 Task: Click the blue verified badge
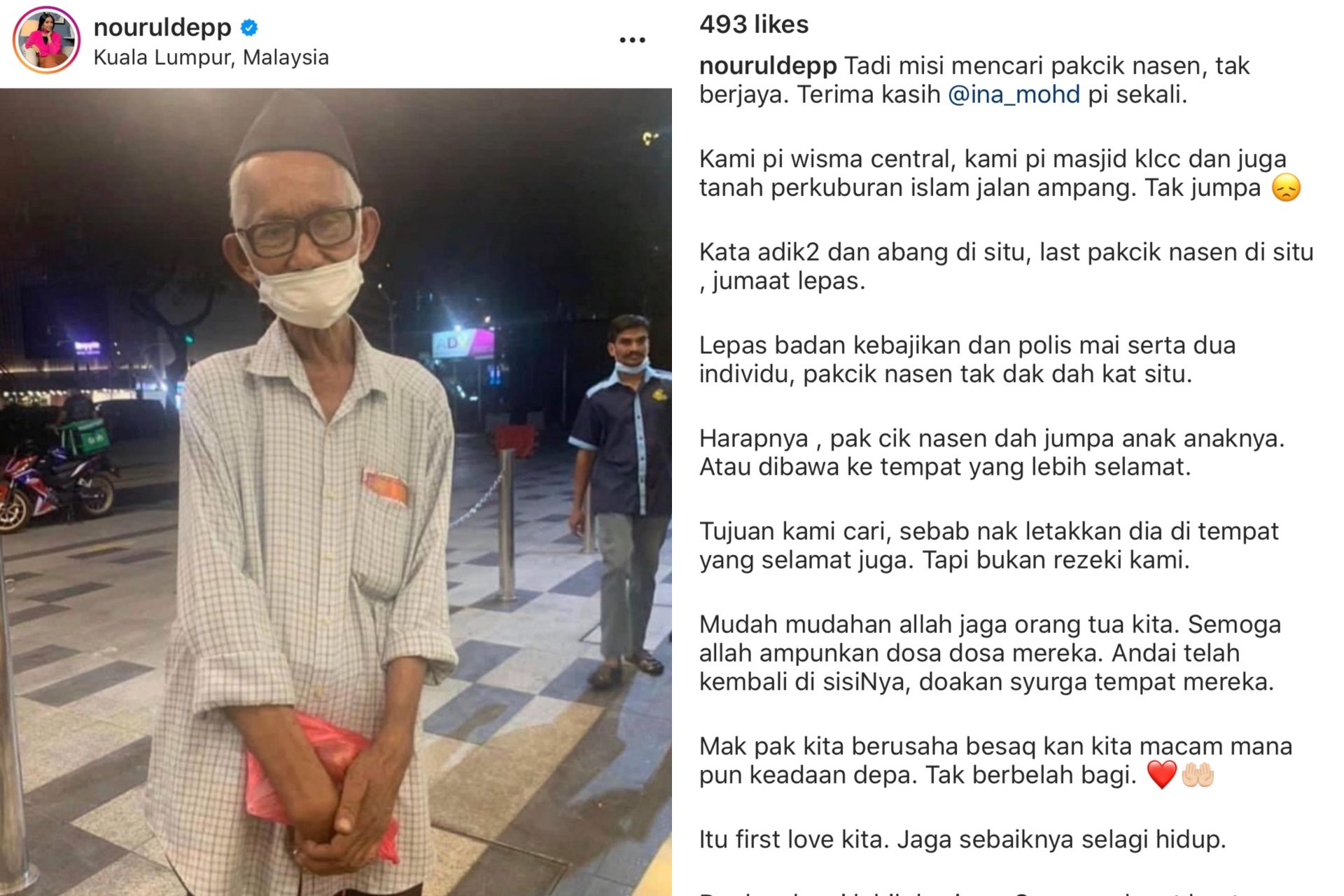(x=249, y=28)
